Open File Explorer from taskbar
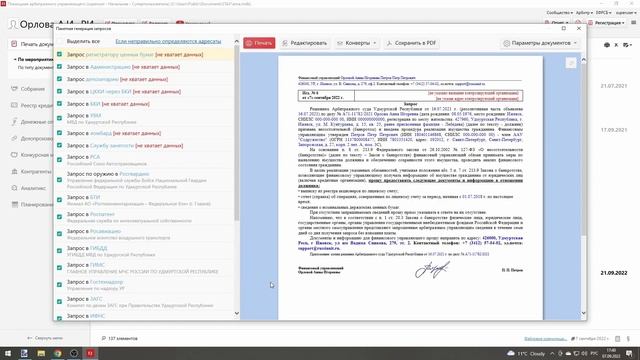Viewport: 640px width, 360px height. 41,353
